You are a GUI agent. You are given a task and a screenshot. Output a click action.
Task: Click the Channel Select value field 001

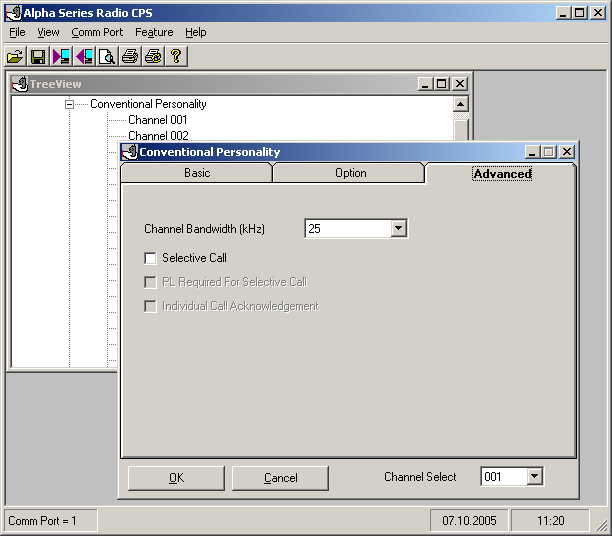(x=504, y=476)
